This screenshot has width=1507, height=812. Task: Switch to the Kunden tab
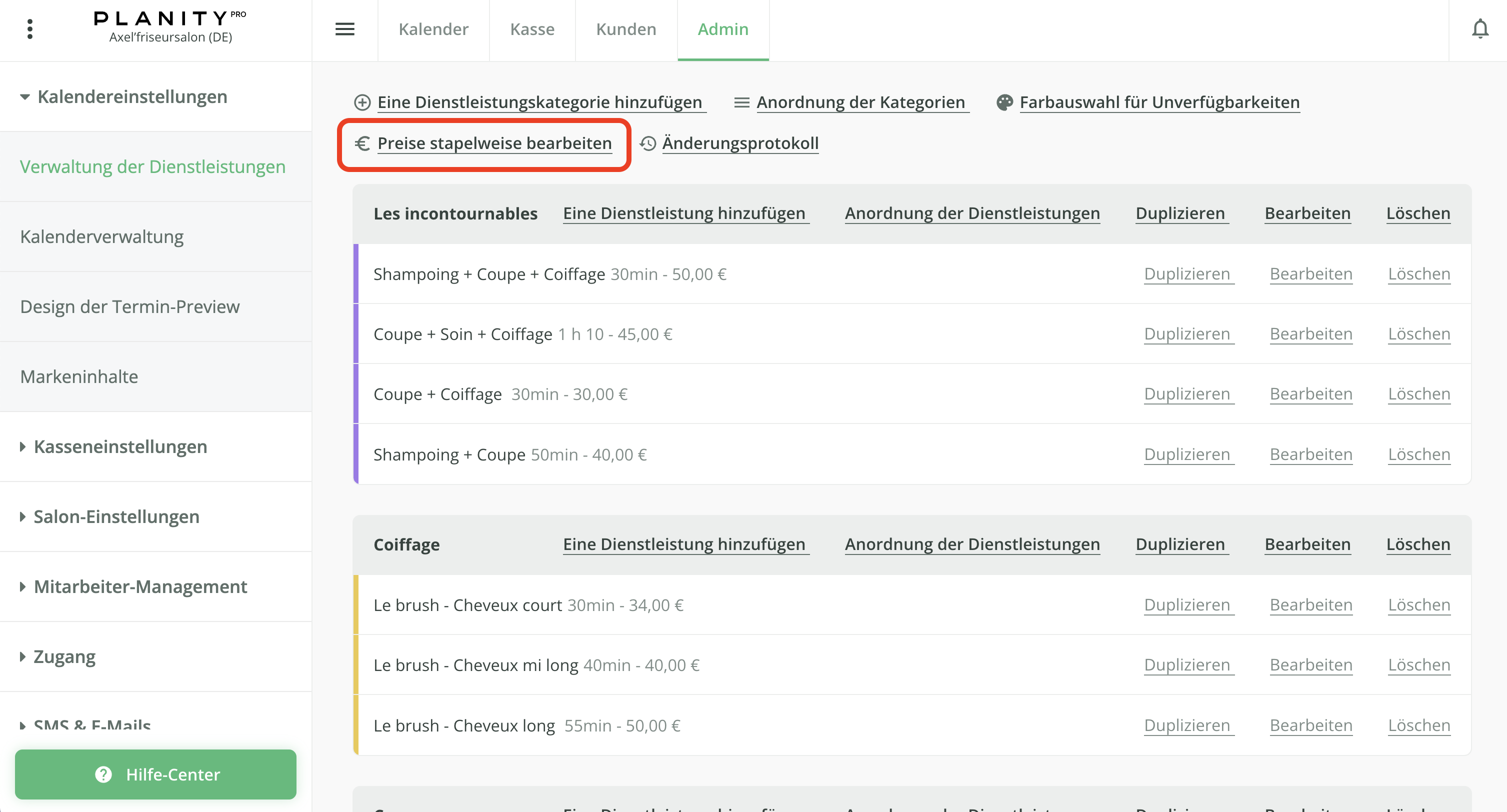[x=625, y=28]
